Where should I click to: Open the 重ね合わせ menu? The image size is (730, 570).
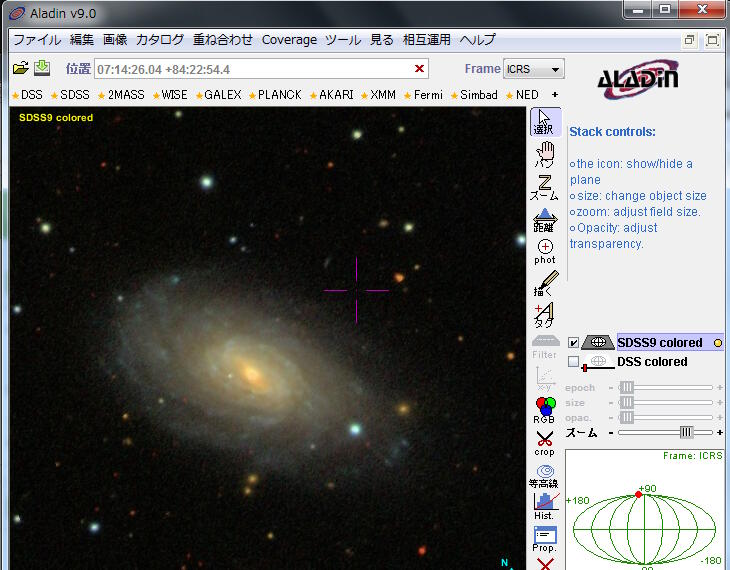coord(223,40)
